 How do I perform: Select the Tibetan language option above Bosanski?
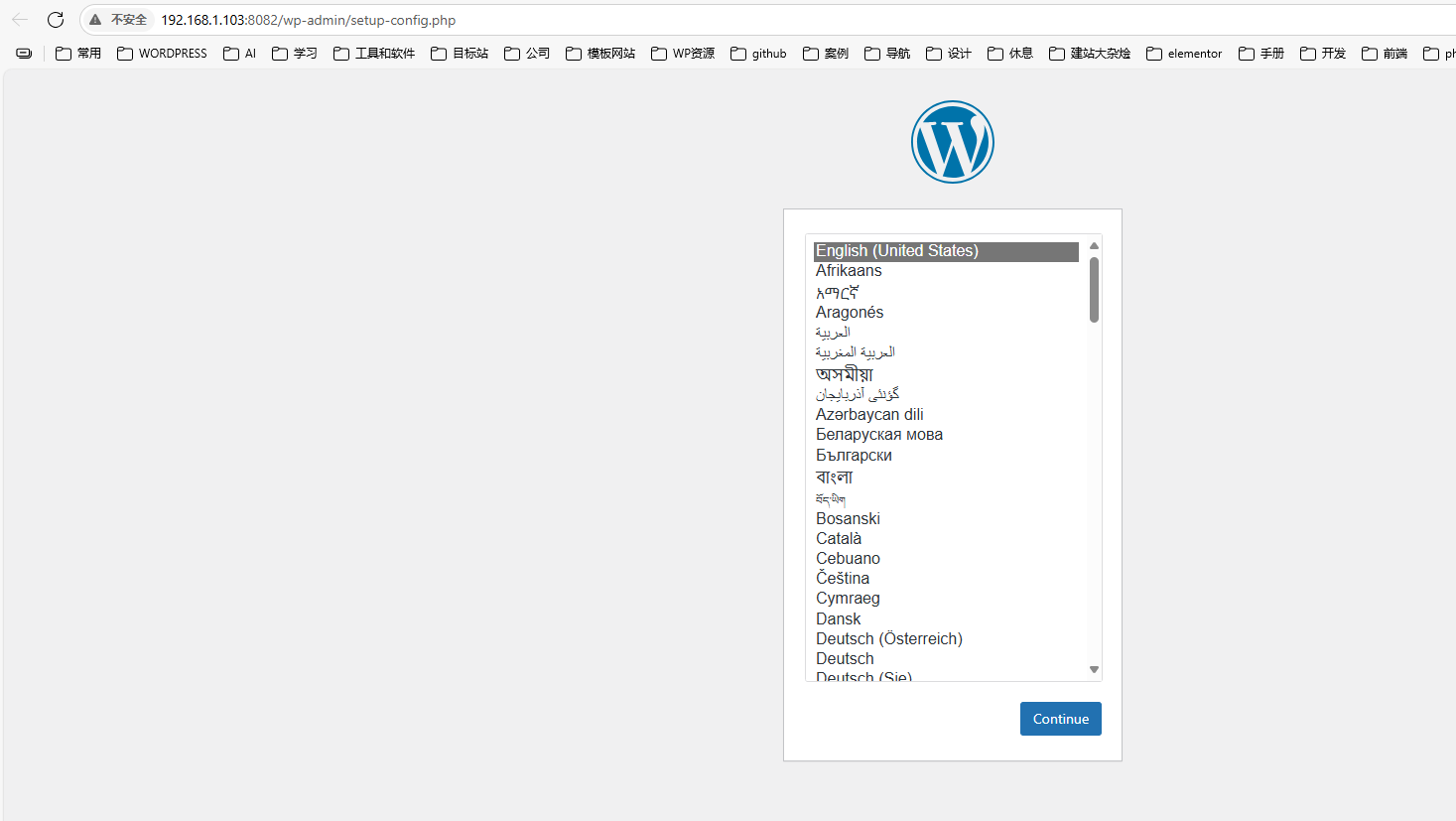[946, 498]
